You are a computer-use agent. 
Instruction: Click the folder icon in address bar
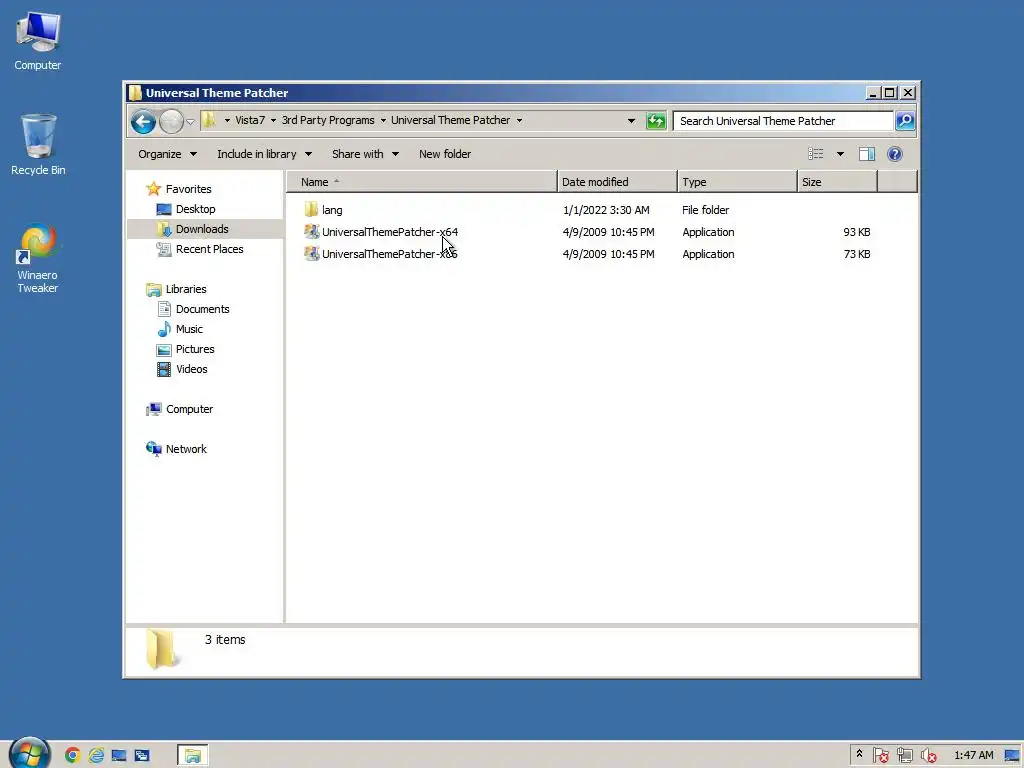[x=208, y=120]
